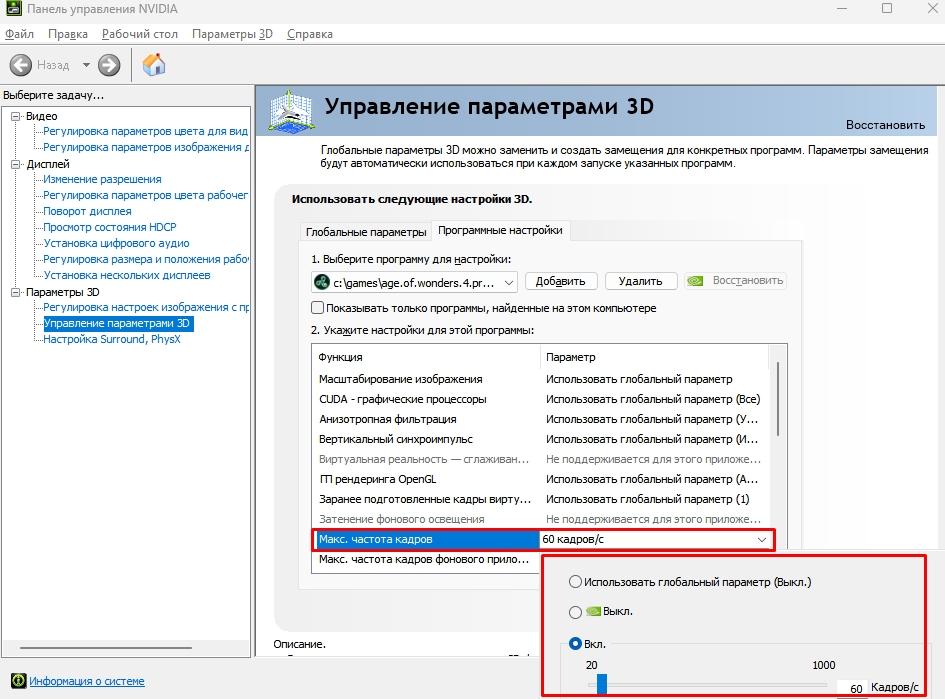The image size is (945, 699).
Task: Click the Back arrow navigation icon
Action: [22, 65]
